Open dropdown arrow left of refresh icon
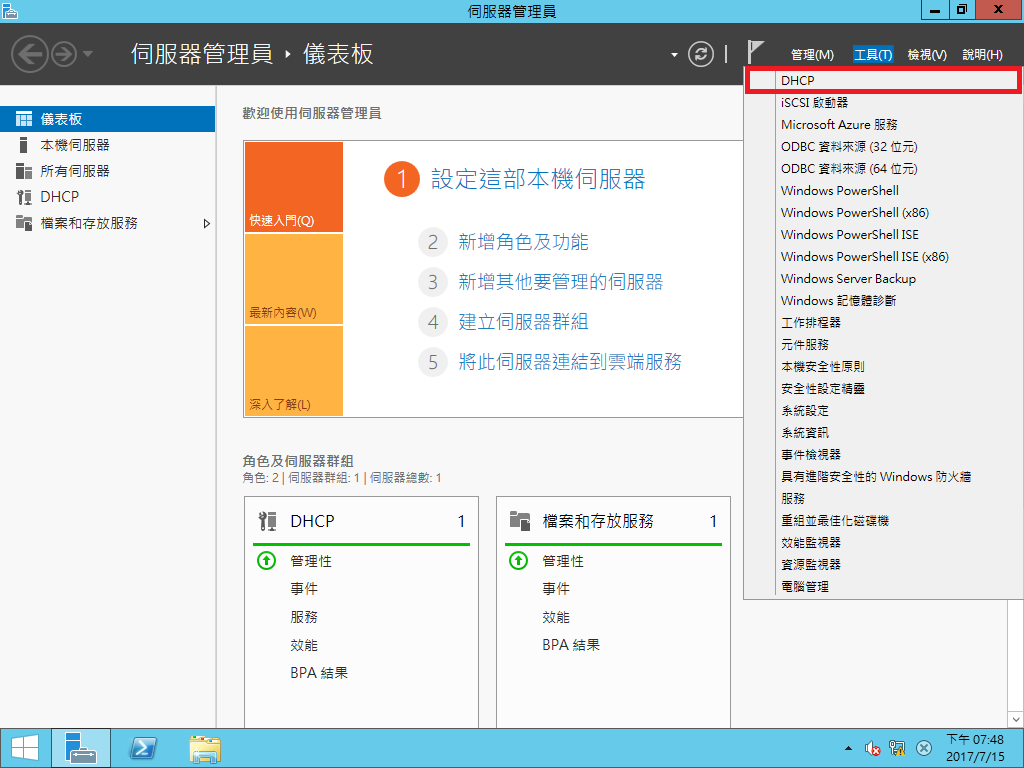 click(674, 55)
